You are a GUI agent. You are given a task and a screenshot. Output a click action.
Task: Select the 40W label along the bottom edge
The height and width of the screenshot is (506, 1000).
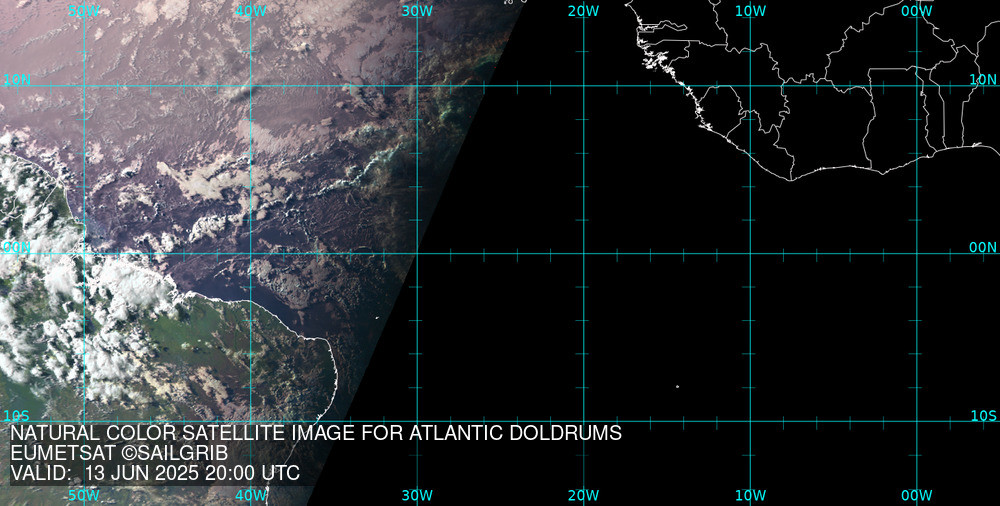(x=251, y=495)
